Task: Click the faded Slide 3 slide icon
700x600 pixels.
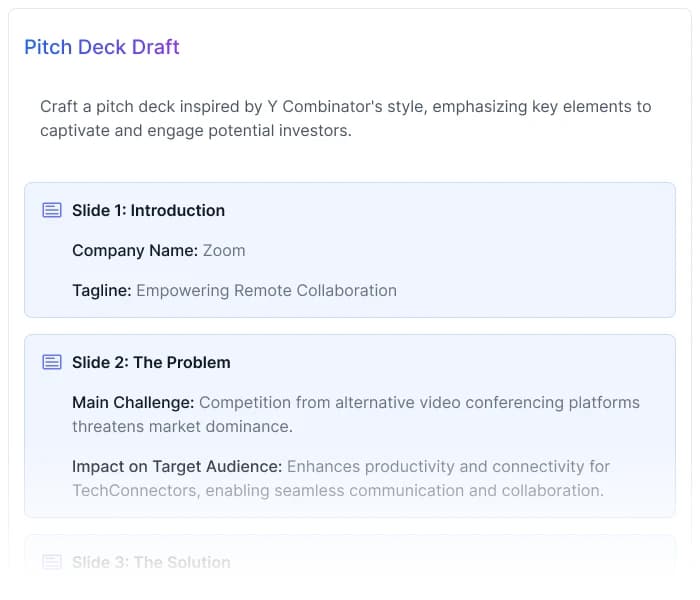Action: [x=51, y=562]
